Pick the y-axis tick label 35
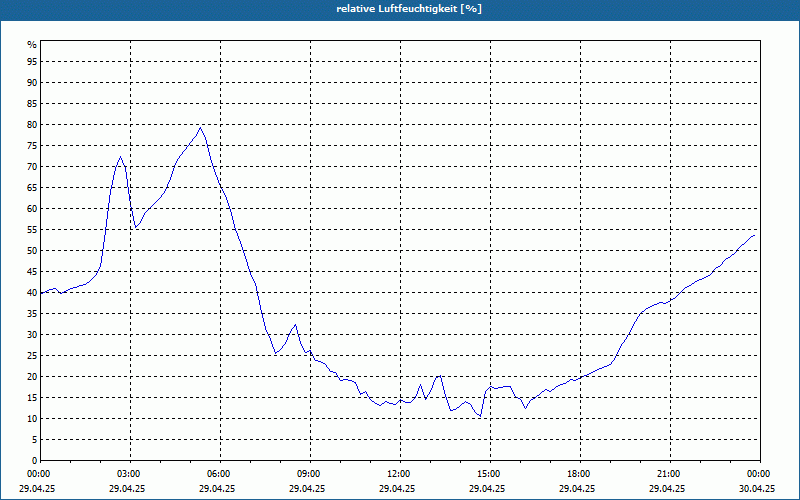 click(x=32, y=314)
